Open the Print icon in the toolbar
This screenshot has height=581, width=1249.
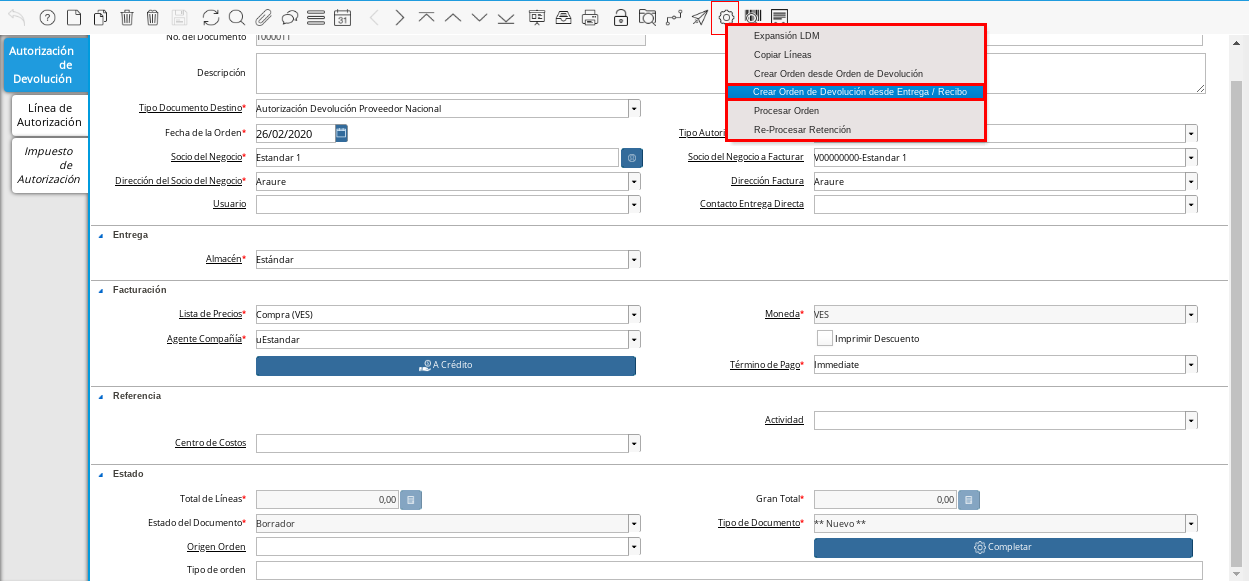590,17
